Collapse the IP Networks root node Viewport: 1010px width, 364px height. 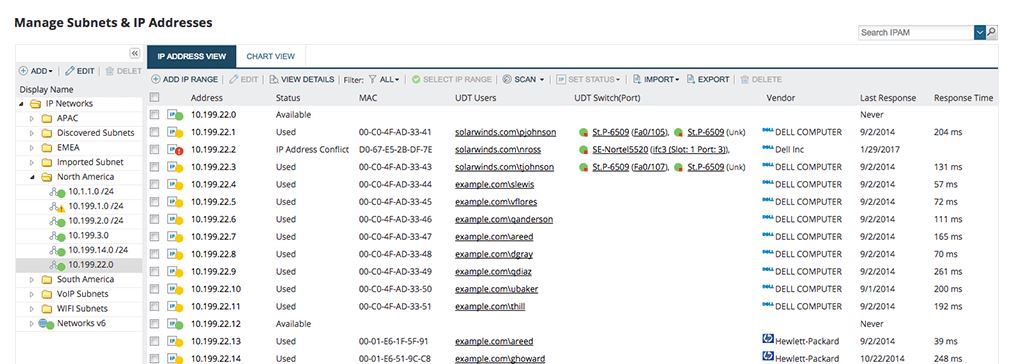pyautogui.click(x=21, y=104)
